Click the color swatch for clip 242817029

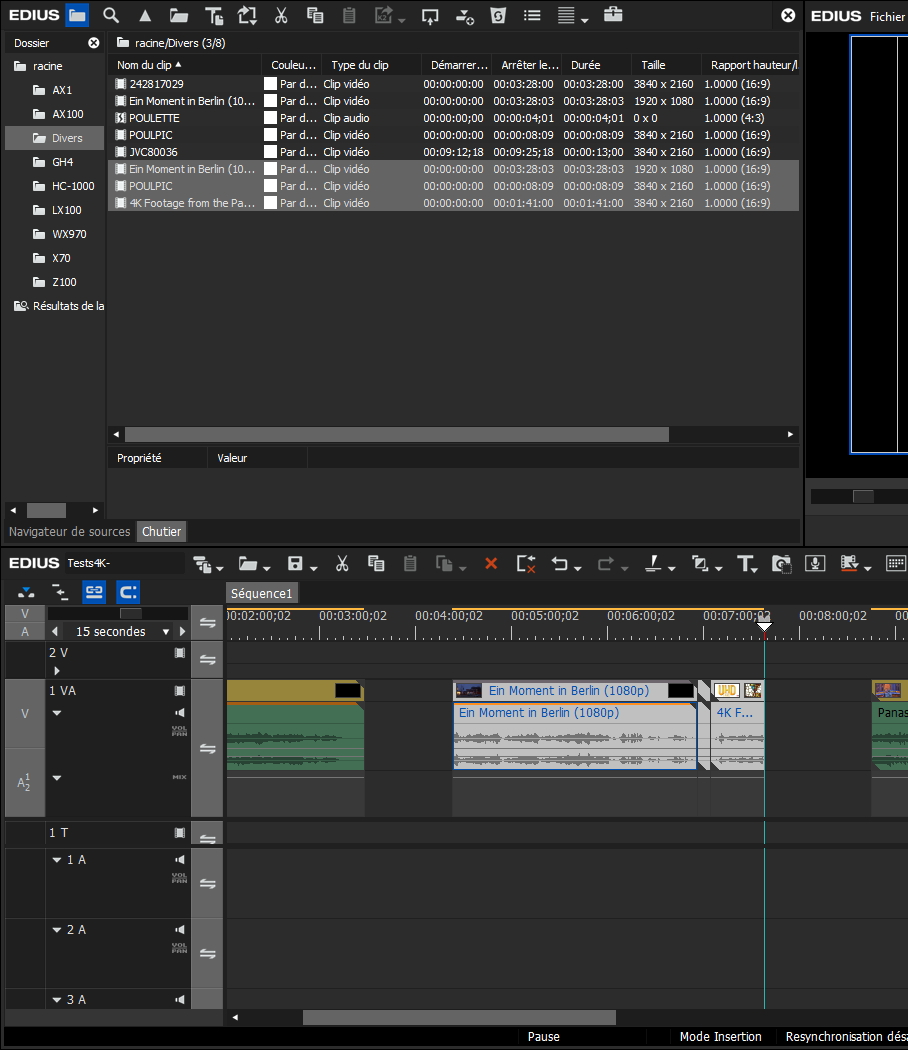pos(270,85)
